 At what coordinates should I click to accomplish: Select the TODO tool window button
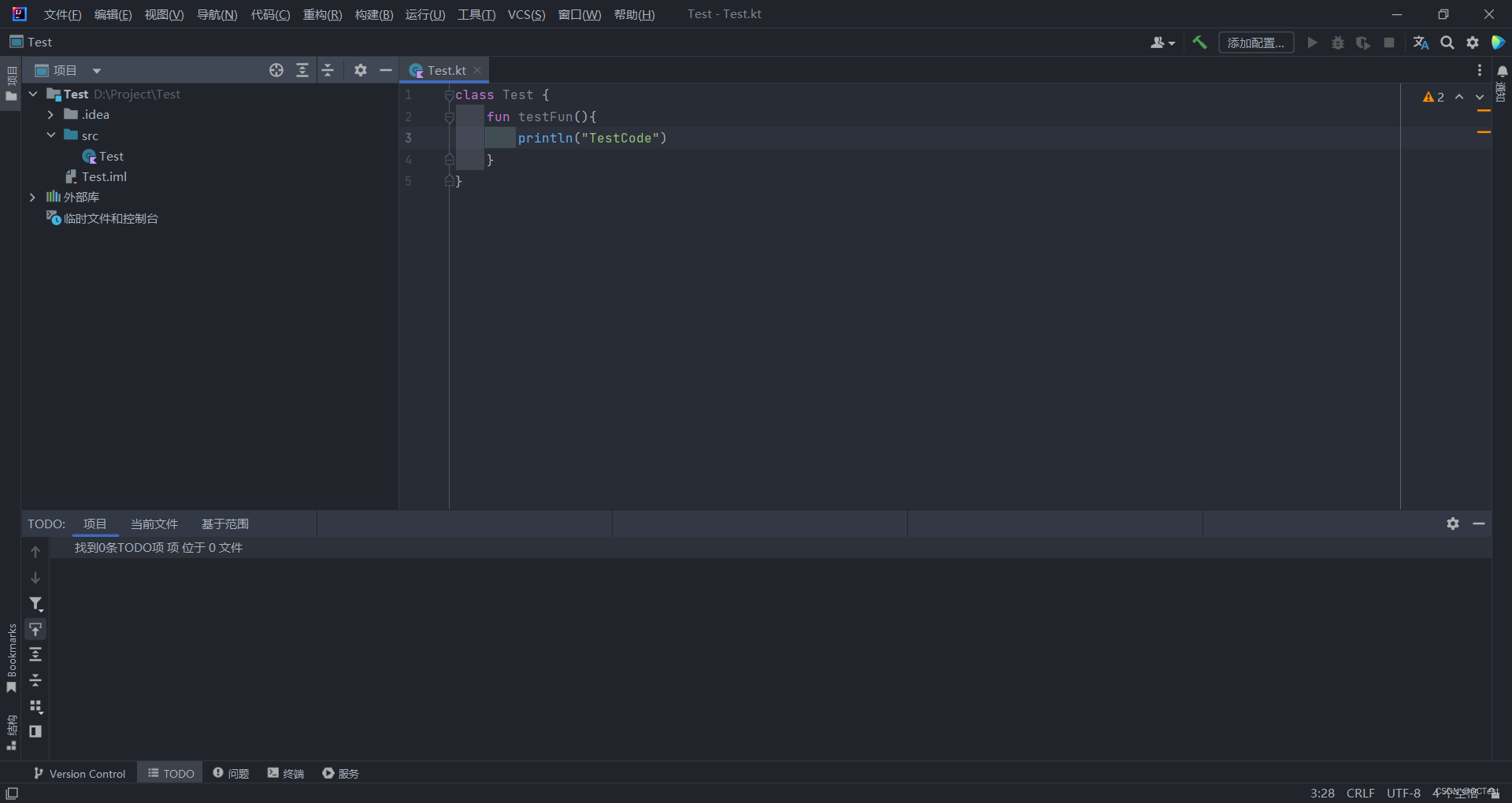click(171, 774)
